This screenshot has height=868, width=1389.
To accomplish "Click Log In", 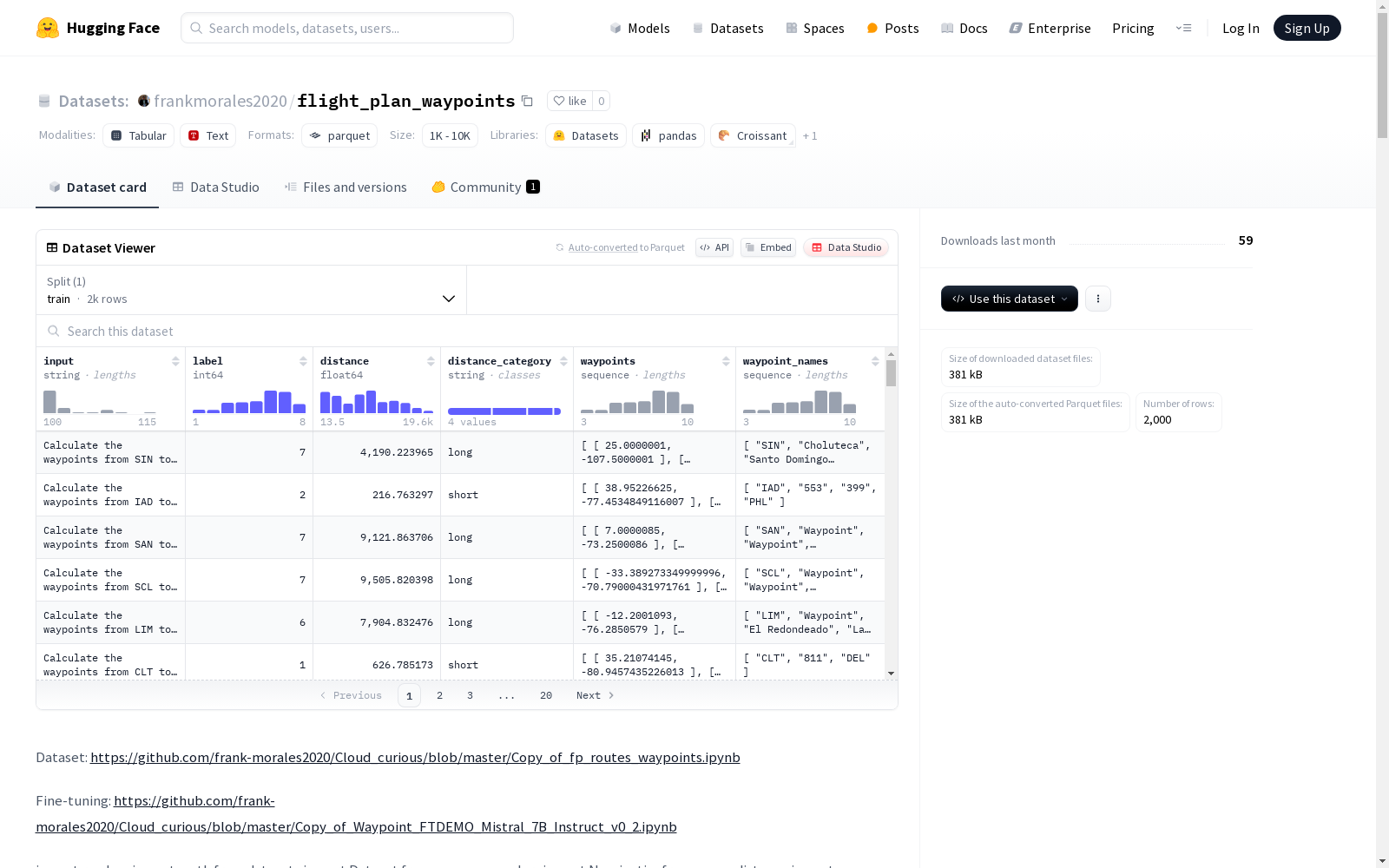I will tap(1241, 28).
